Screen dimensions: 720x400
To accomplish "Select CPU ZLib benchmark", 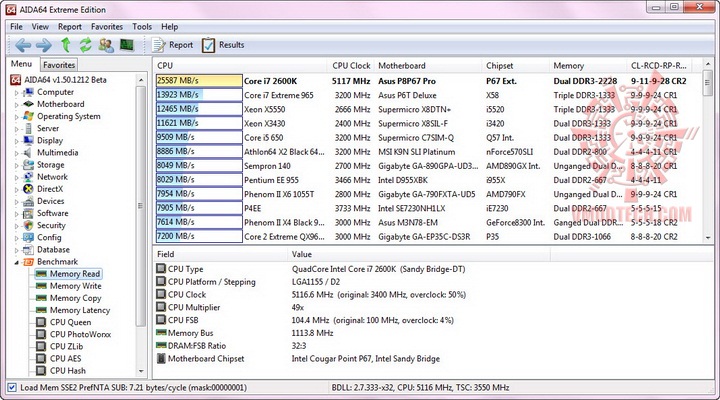I will tap(67, 346).
